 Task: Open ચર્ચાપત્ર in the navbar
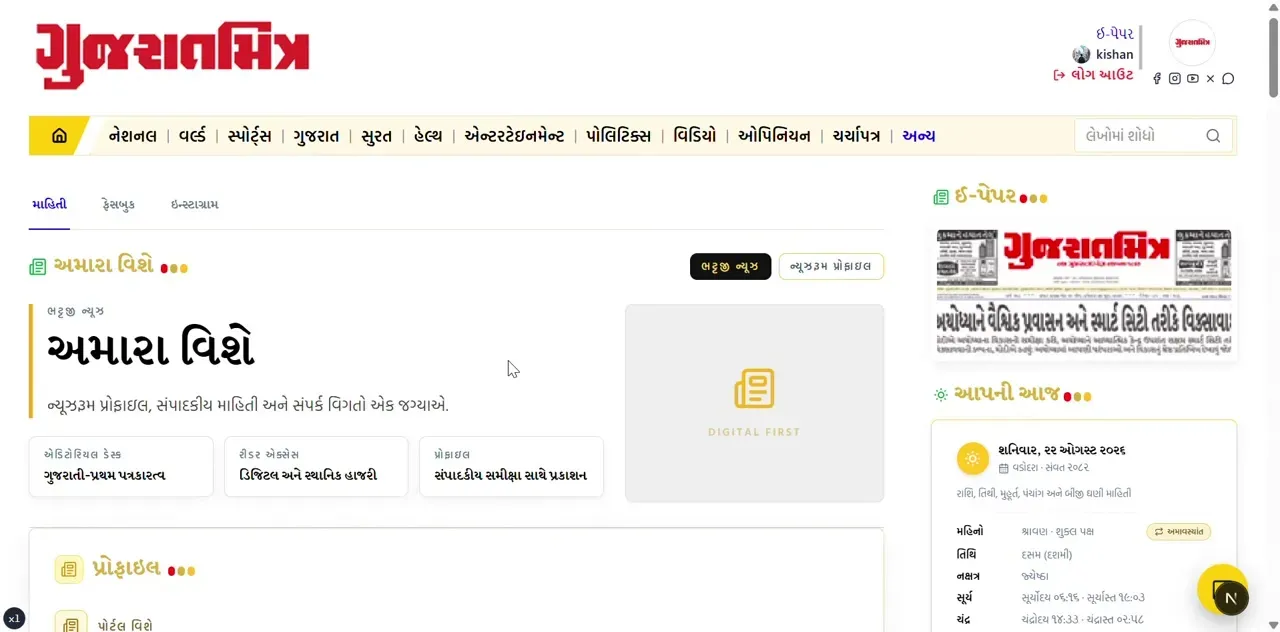click(x=856, y=136)
